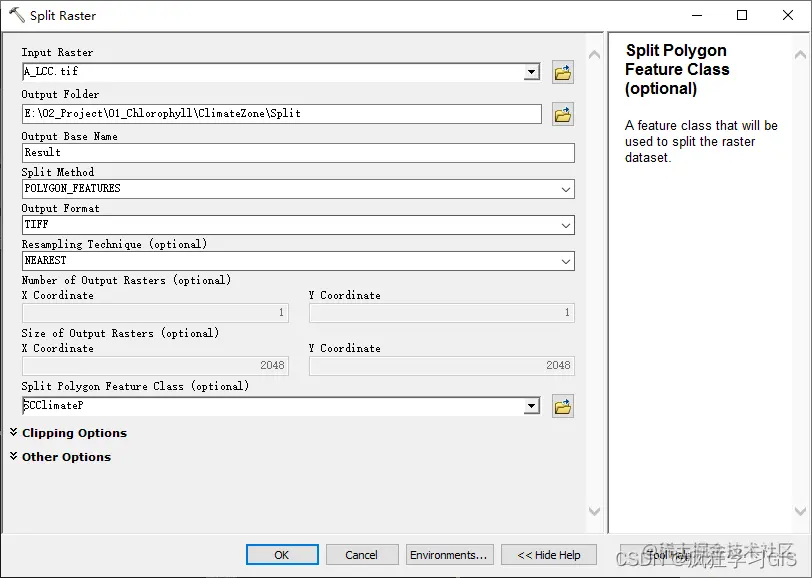Click the 'Split Method' label

tap(57, 172)
